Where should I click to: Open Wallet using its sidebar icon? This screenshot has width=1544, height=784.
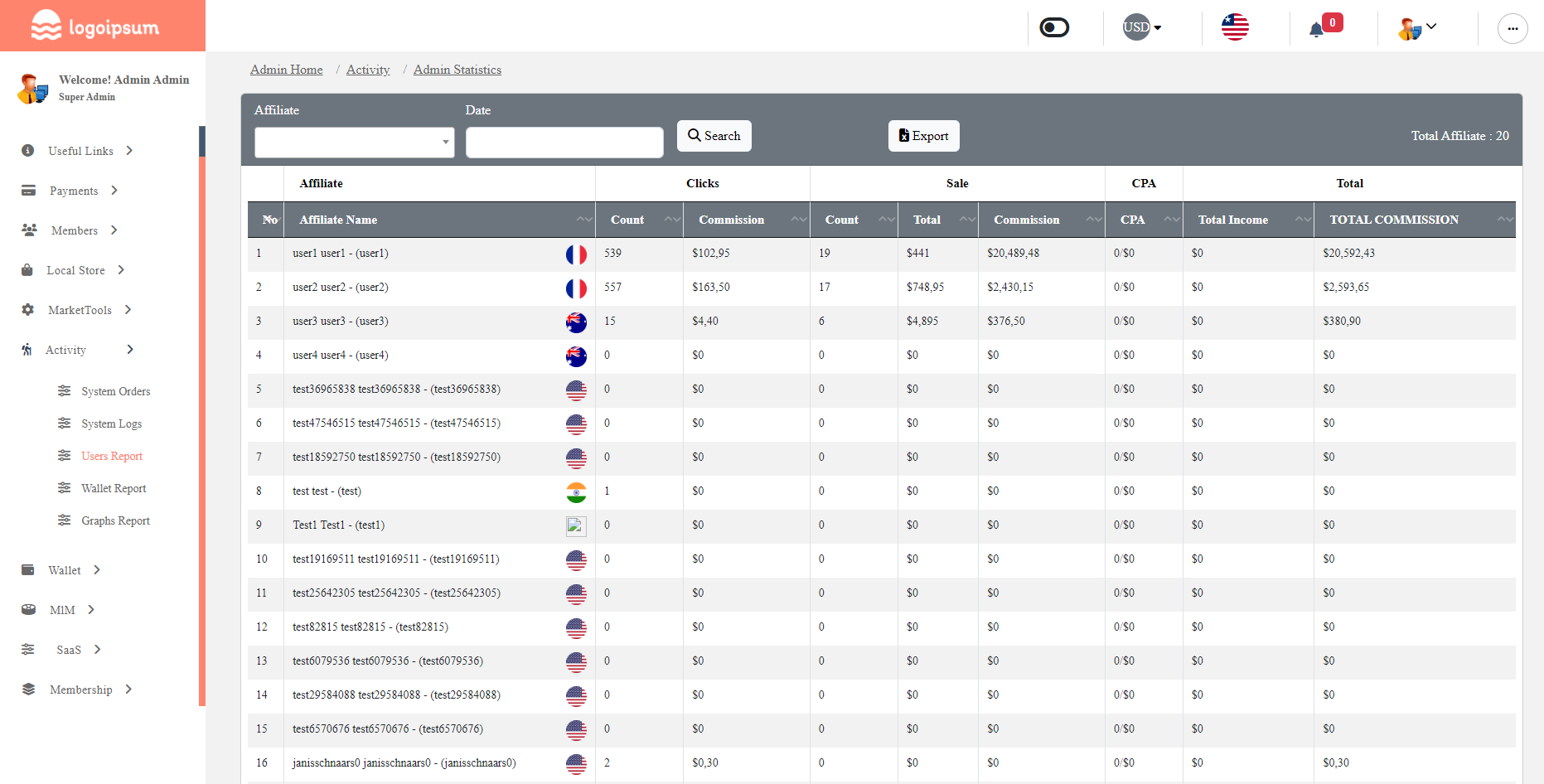coord(29,570)
